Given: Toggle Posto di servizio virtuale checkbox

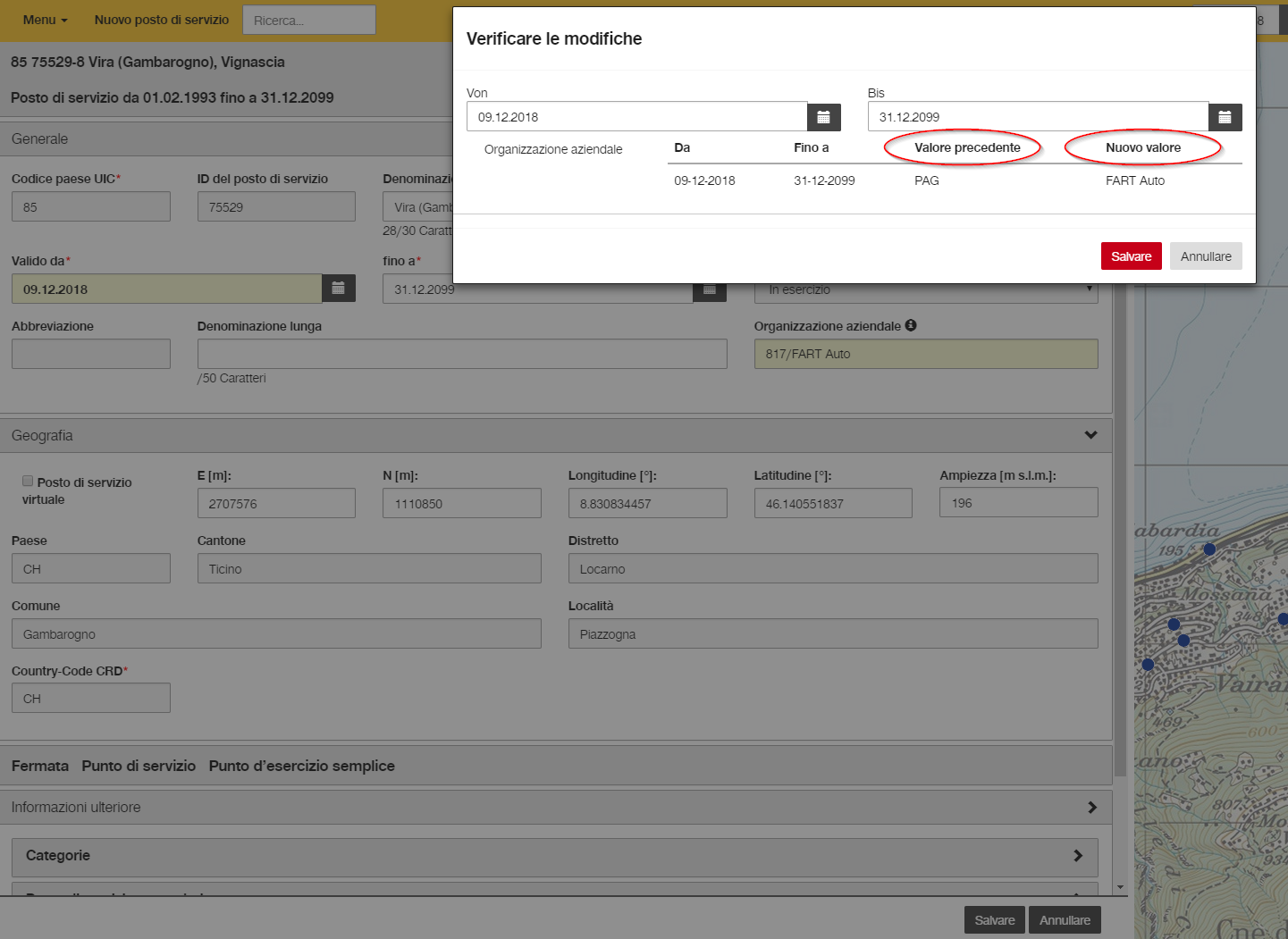Looking at the screenshot, I should [x=28, y=481].
